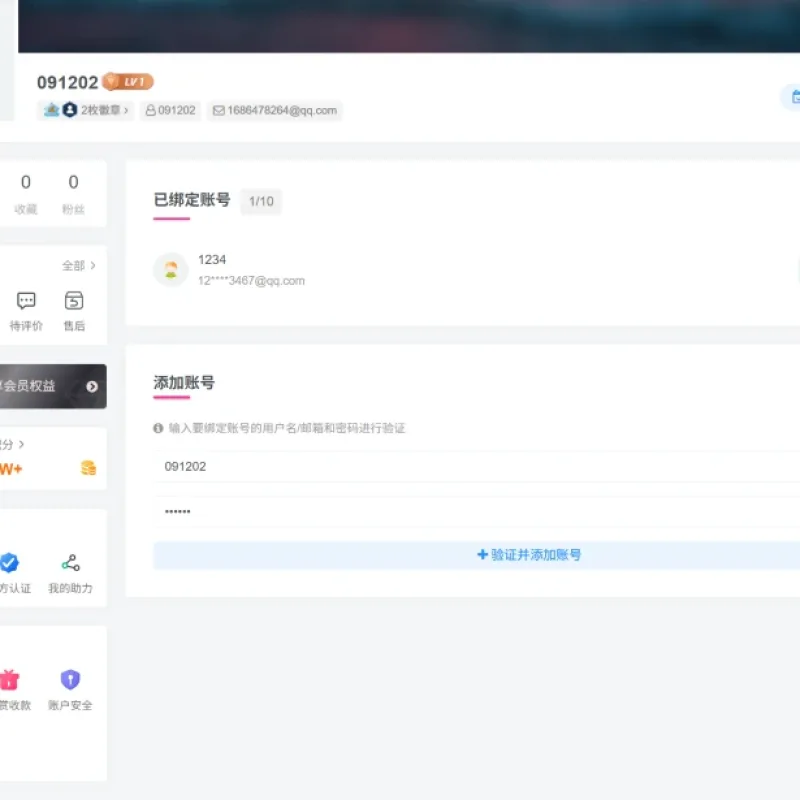Click the gold coins icon
Viewport: 800px width, 800px height.
[88, 468]
